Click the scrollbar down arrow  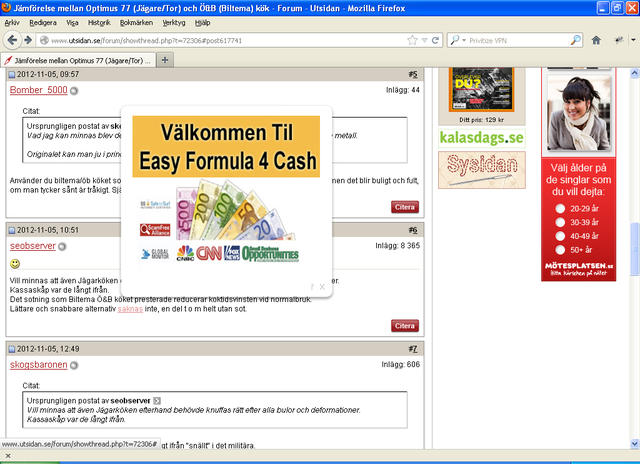pyautogui.click(x=634, y=444)
